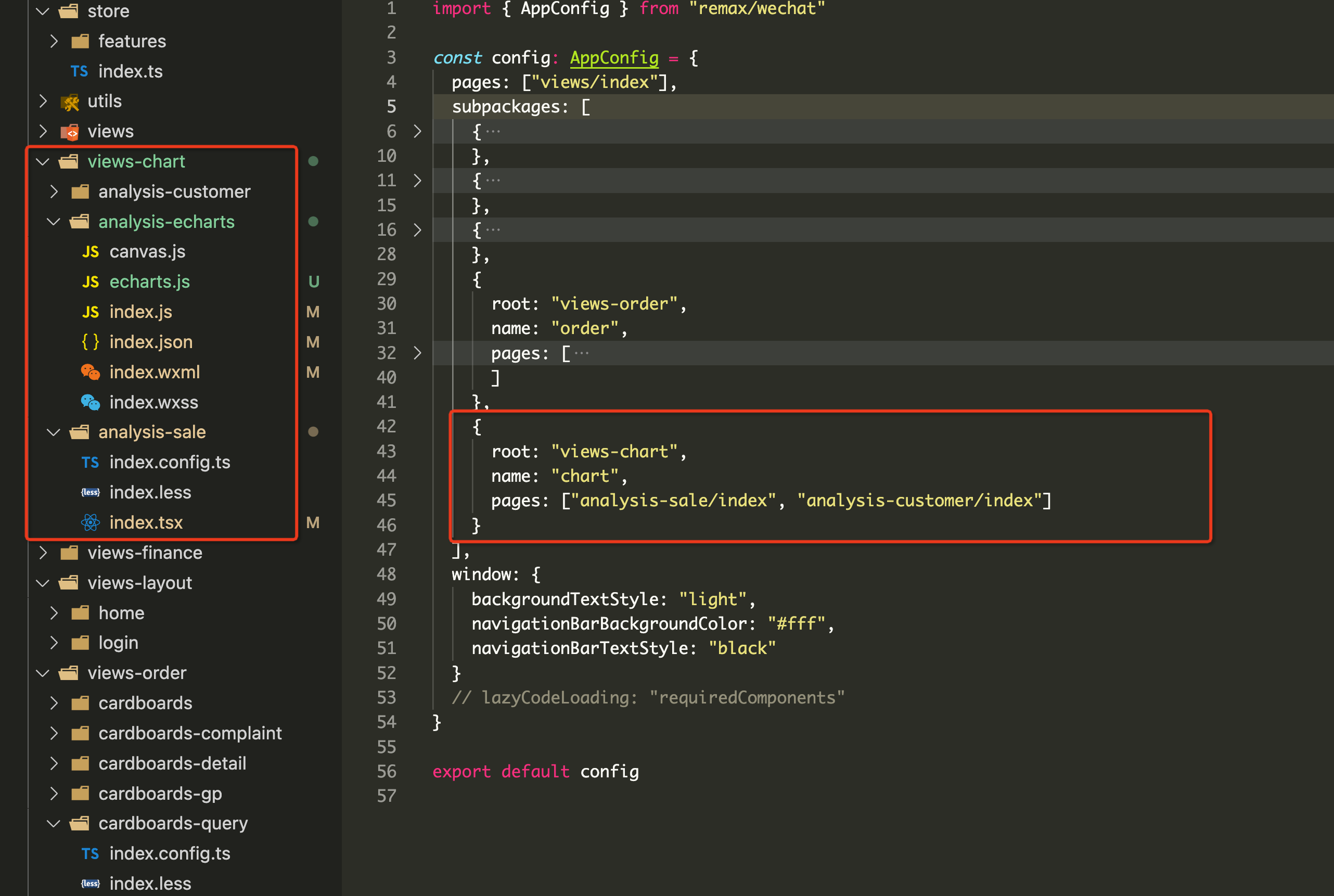
Task: Expand the analysis-customer folder
Action: click(54, 191)
